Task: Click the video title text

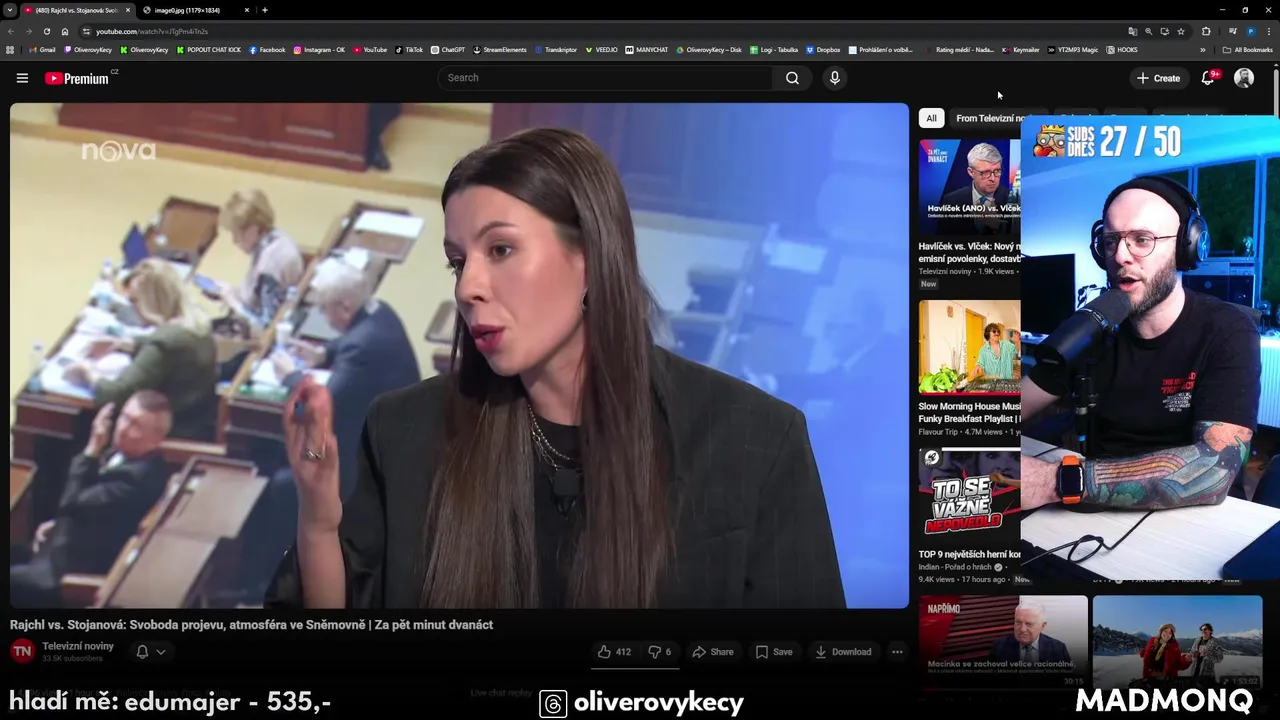Action: click(251, 625)
